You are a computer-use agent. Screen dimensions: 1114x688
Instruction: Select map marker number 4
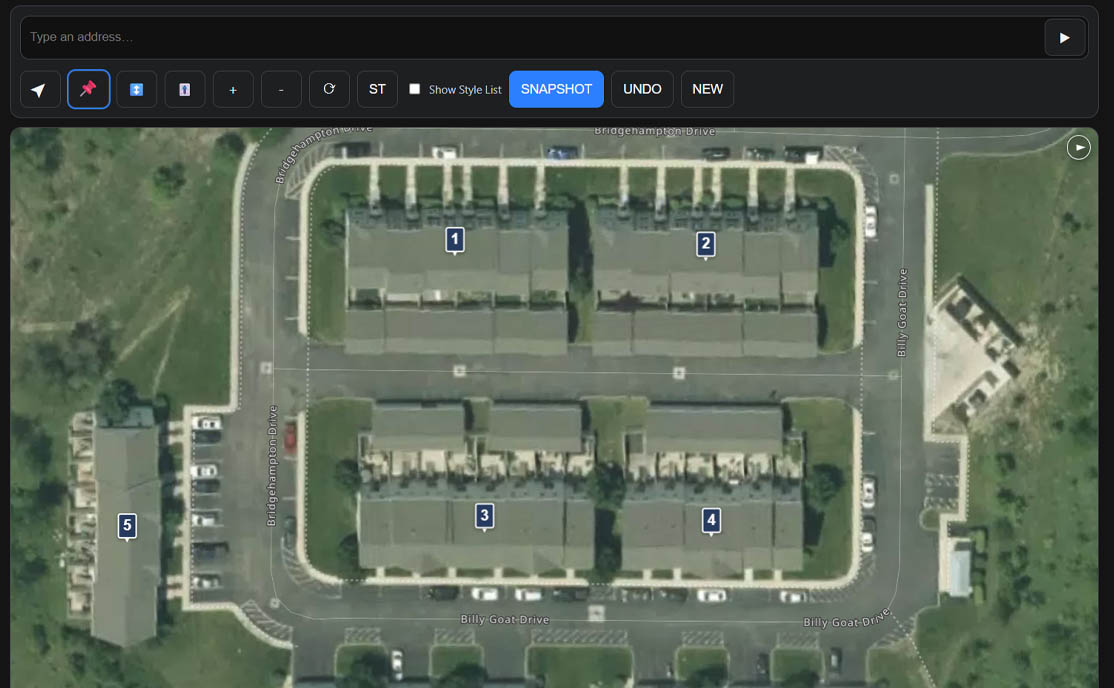pyautogui.click(x=711, y=521)
